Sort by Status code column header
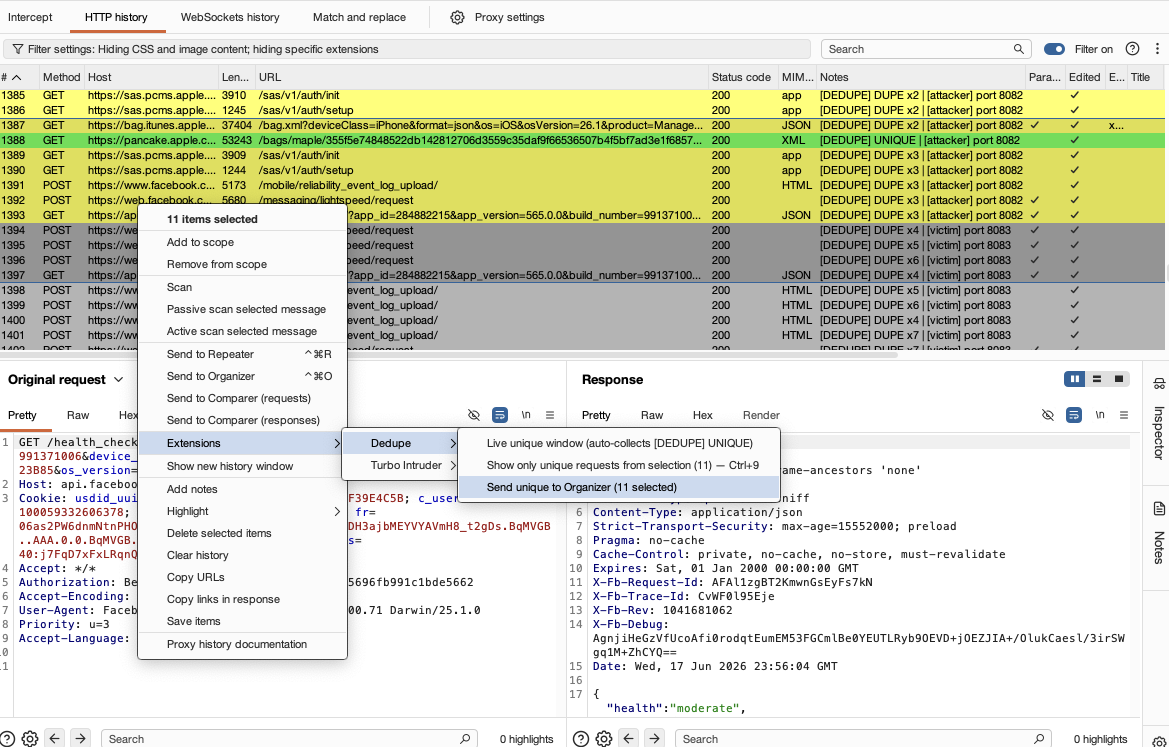 (741, 77)
